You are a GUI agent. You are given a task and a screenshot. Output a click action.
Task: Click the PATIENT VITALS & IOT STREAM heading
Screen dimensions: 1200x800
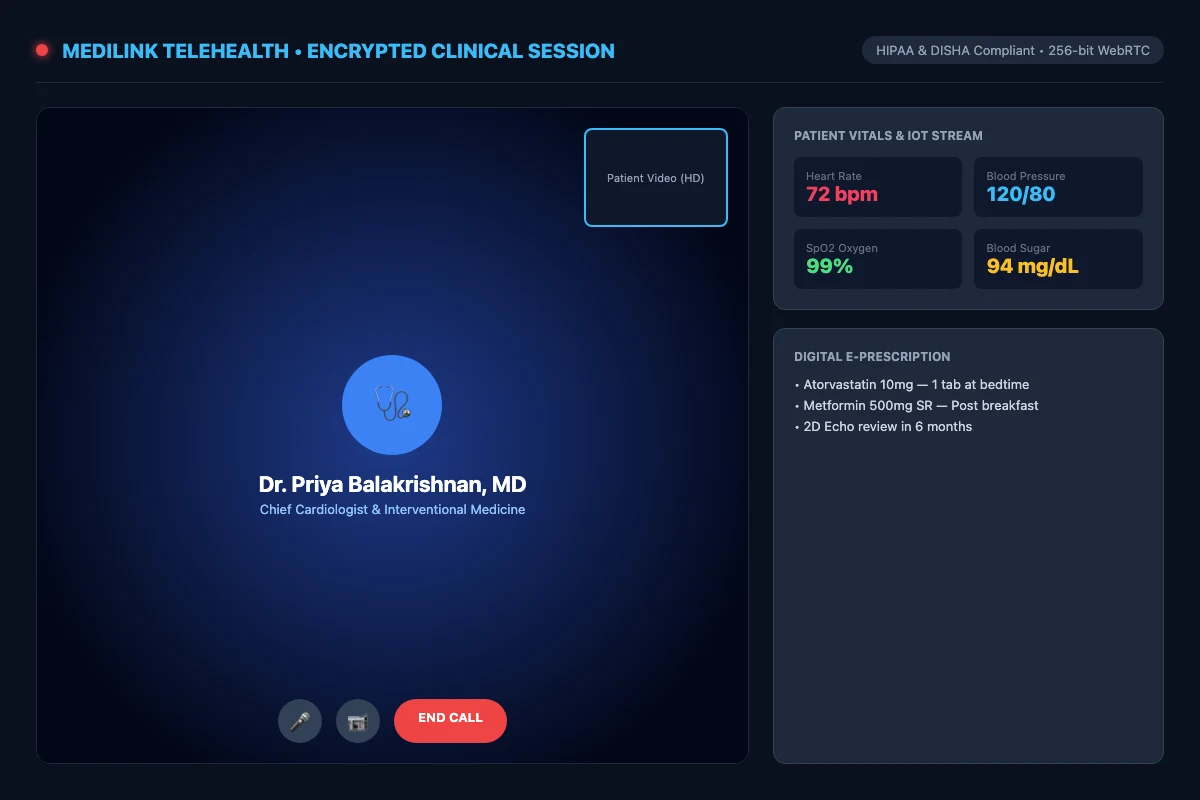[x=888, y=136]
